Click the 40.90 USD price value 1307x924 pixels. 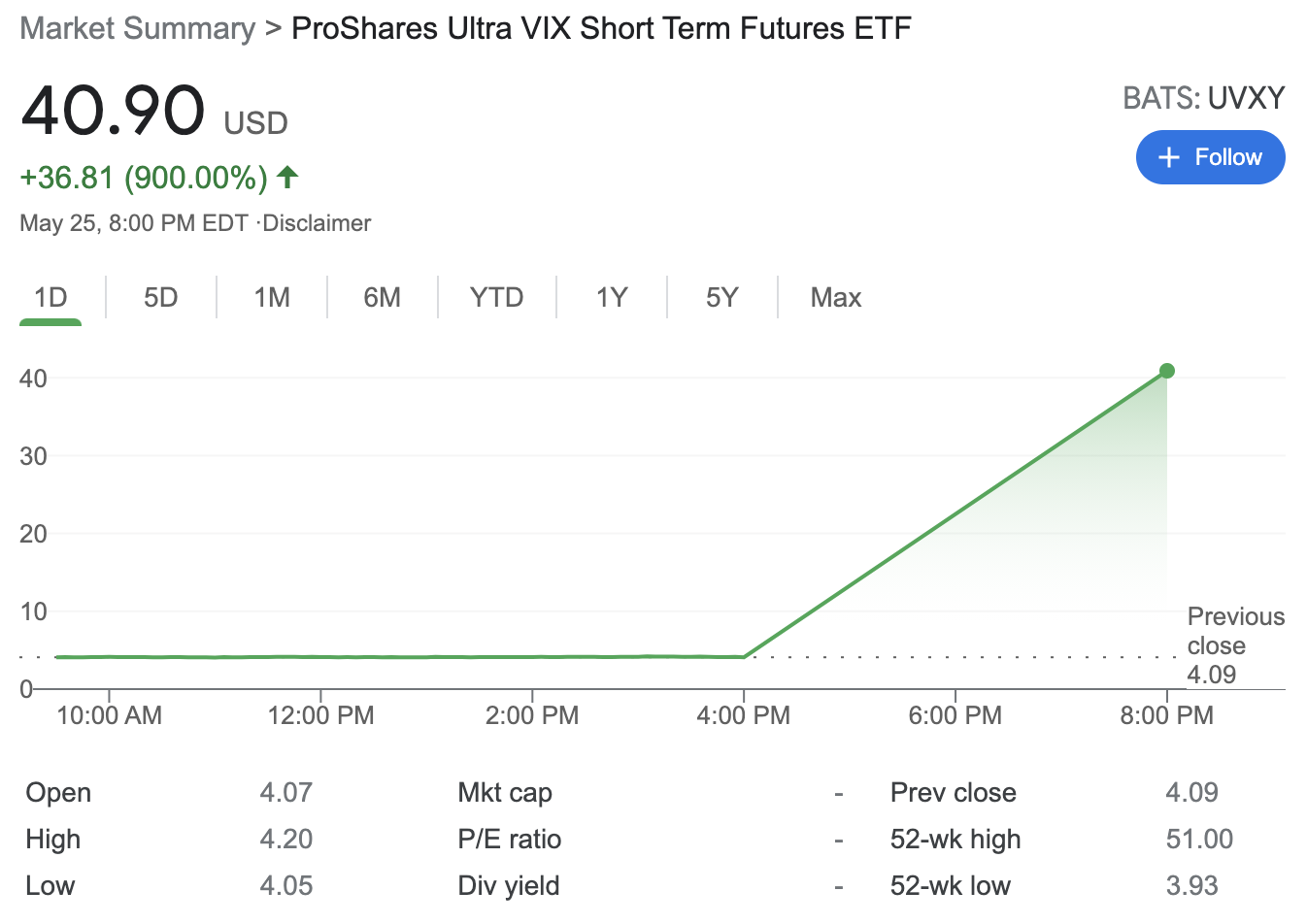pyautogui.click(x=114, y=111)
